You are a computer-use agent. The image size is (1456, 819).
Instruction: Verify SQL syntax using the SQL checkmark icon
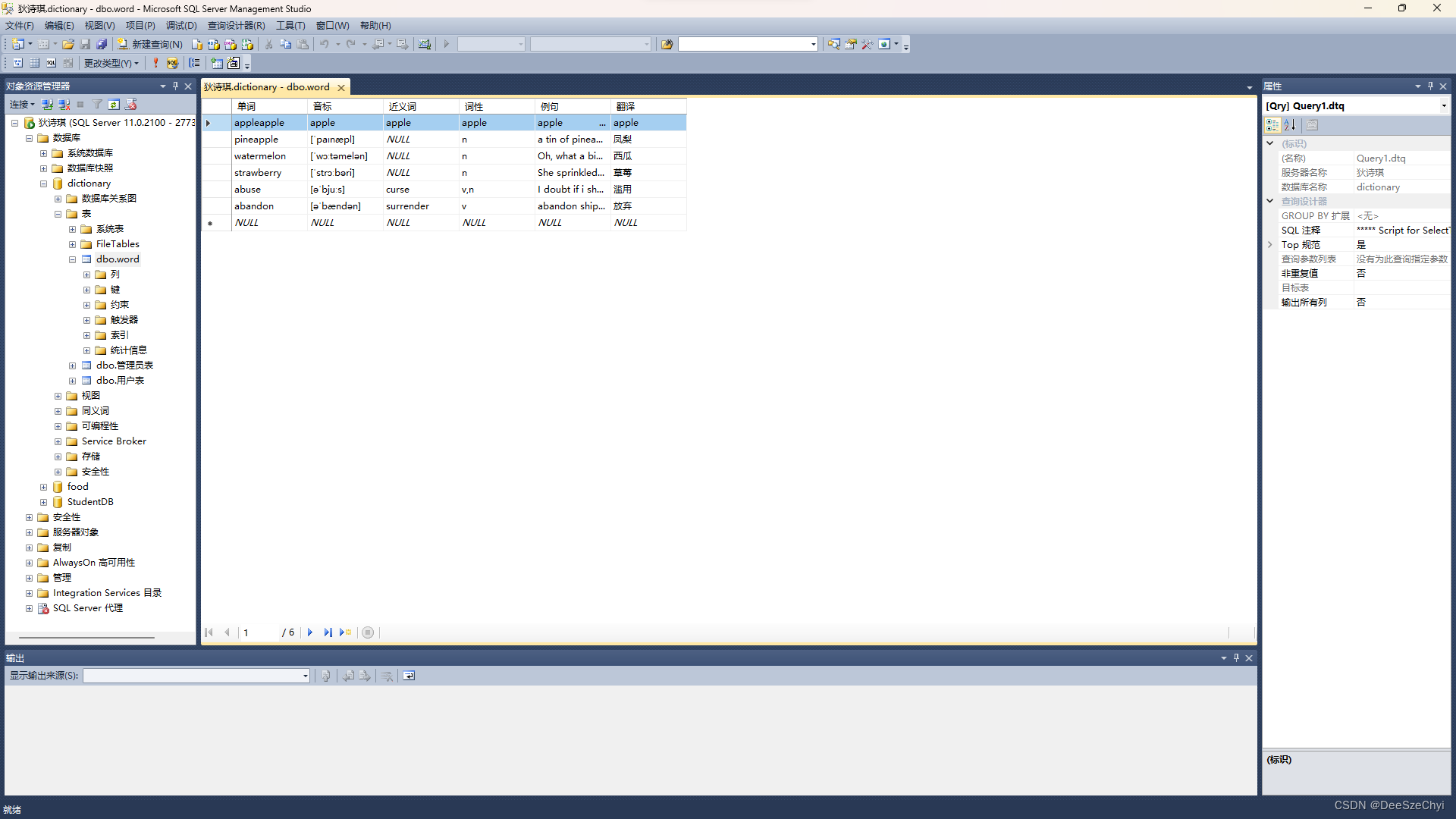coord(172,63)
